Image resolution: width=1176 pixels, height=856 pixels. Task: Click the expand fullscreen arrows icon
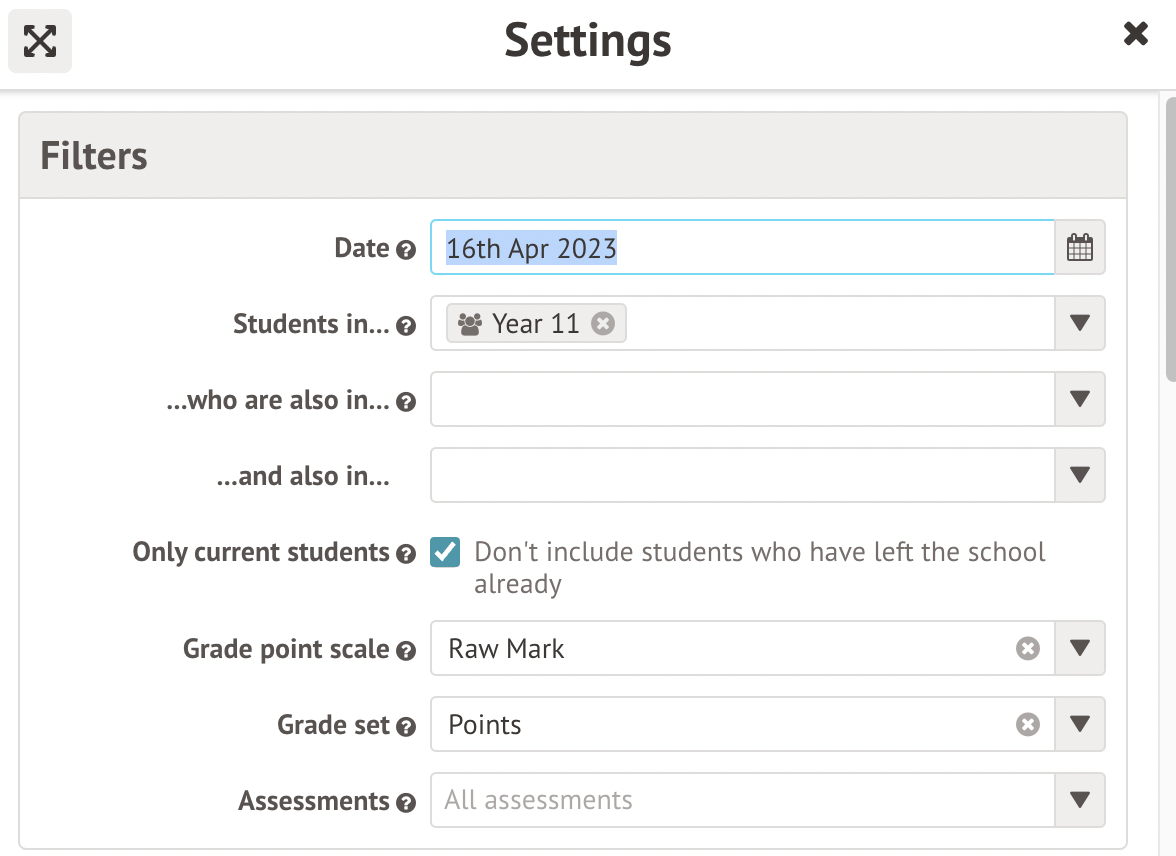[x=40, y=41]
